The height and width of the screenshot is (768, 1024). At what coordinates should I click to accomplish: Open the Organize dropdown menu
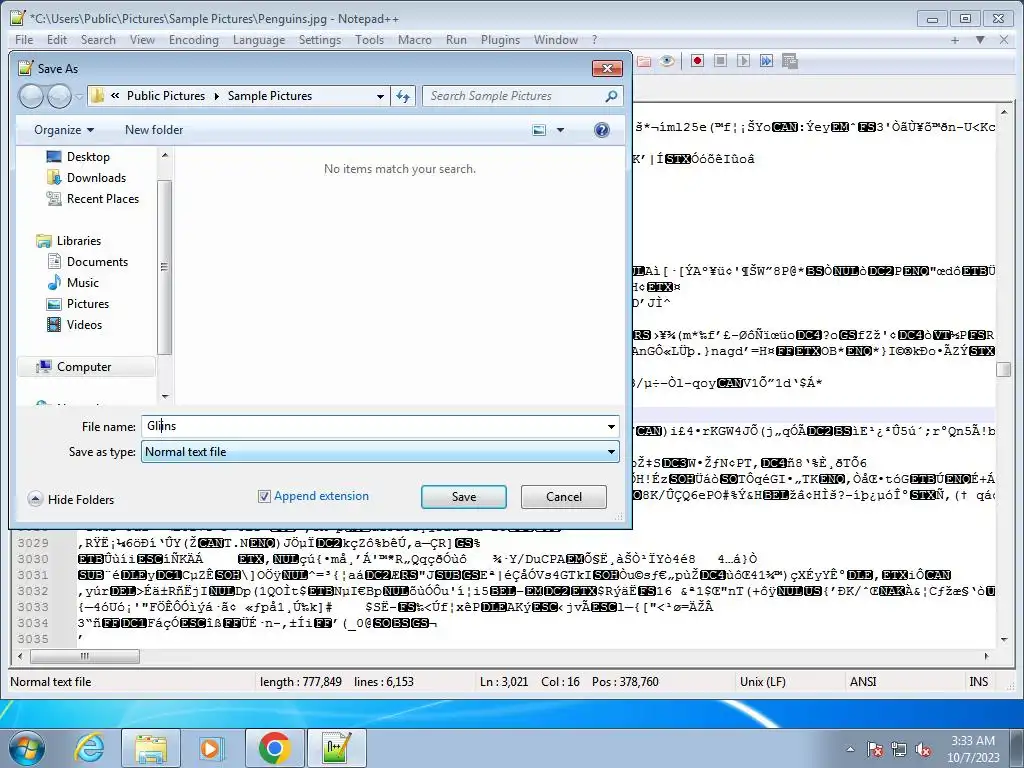point(63,130)
